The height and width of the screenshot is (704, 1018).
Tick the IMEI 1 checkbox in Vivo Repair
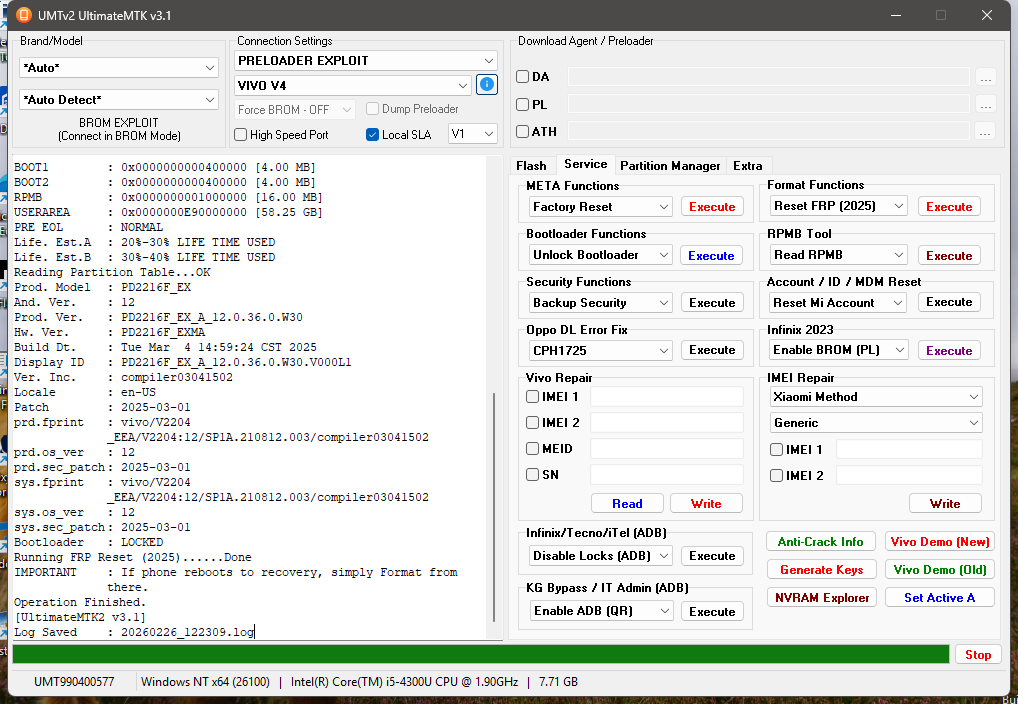pos(533,397)
